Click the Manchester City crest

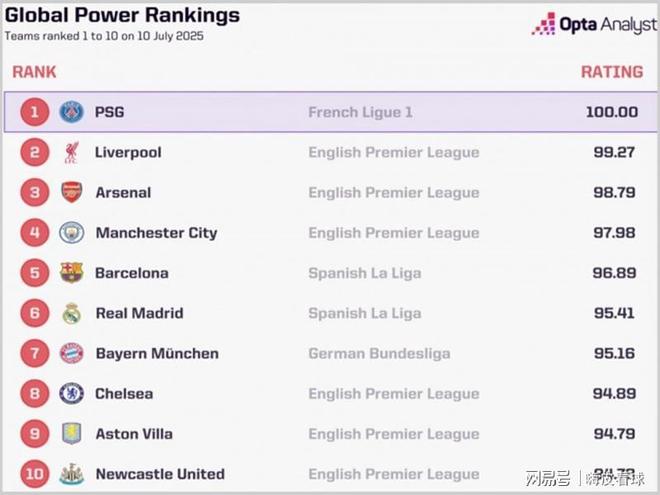71,233
